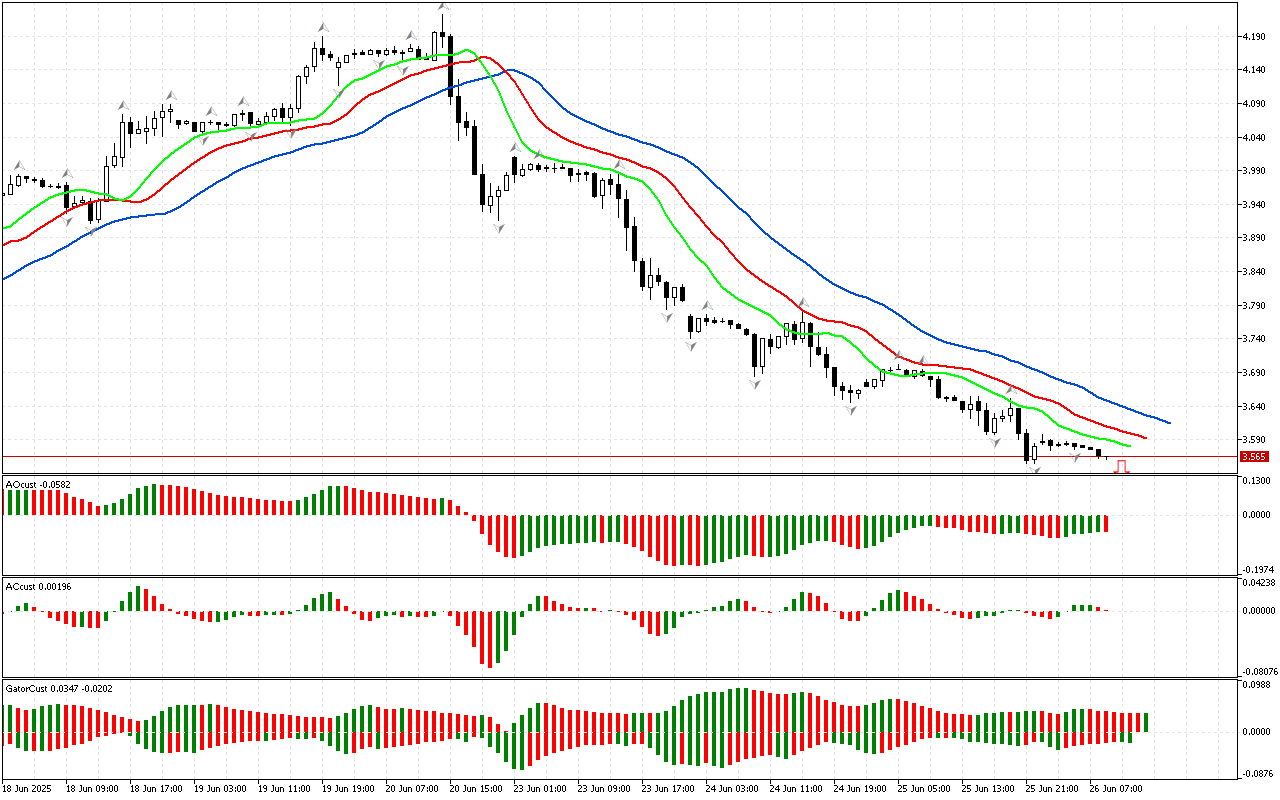Click the rightmost green GatorCust bar

1146,721
